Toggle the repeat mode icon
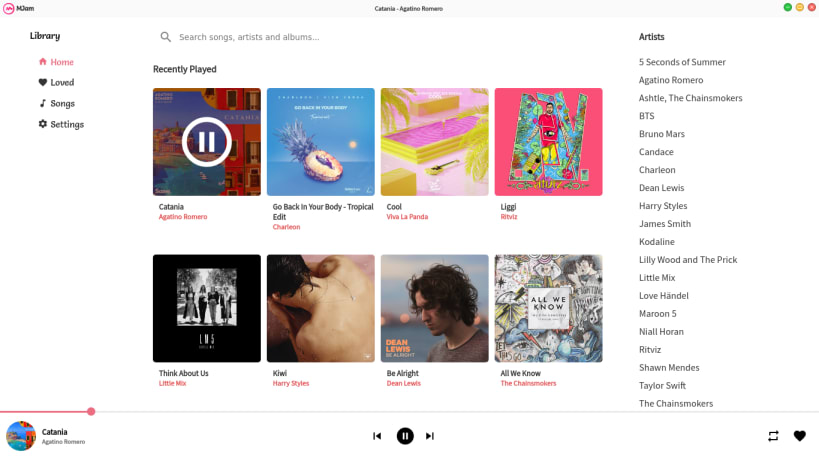819x460 pixels. pyautogui.click(x=773, y=436)
